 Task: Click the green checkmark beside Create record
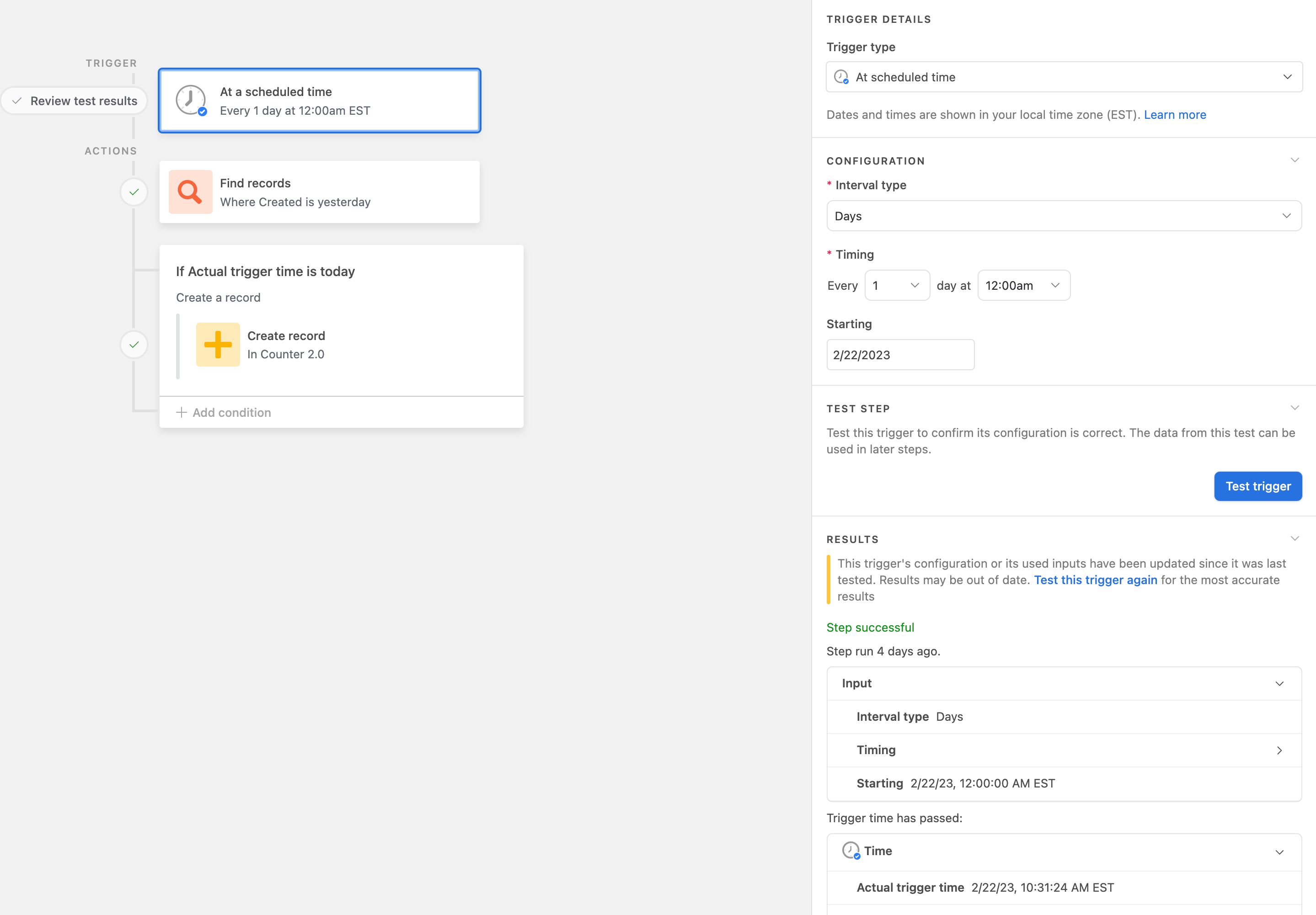[x=134, y=344]
